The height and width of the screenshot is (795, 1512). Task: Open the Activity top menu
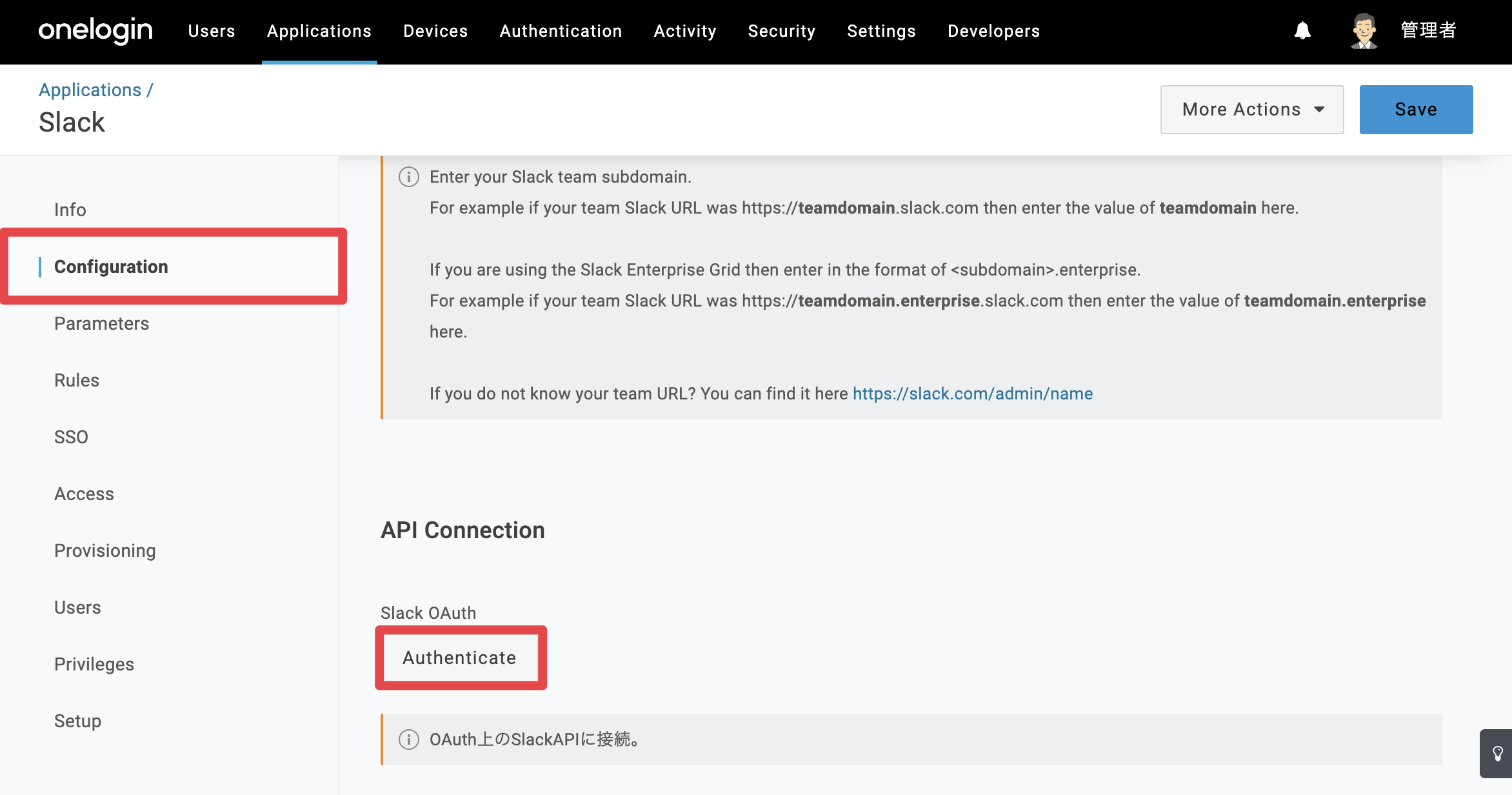pyautogui.click(x=685, y=31)
